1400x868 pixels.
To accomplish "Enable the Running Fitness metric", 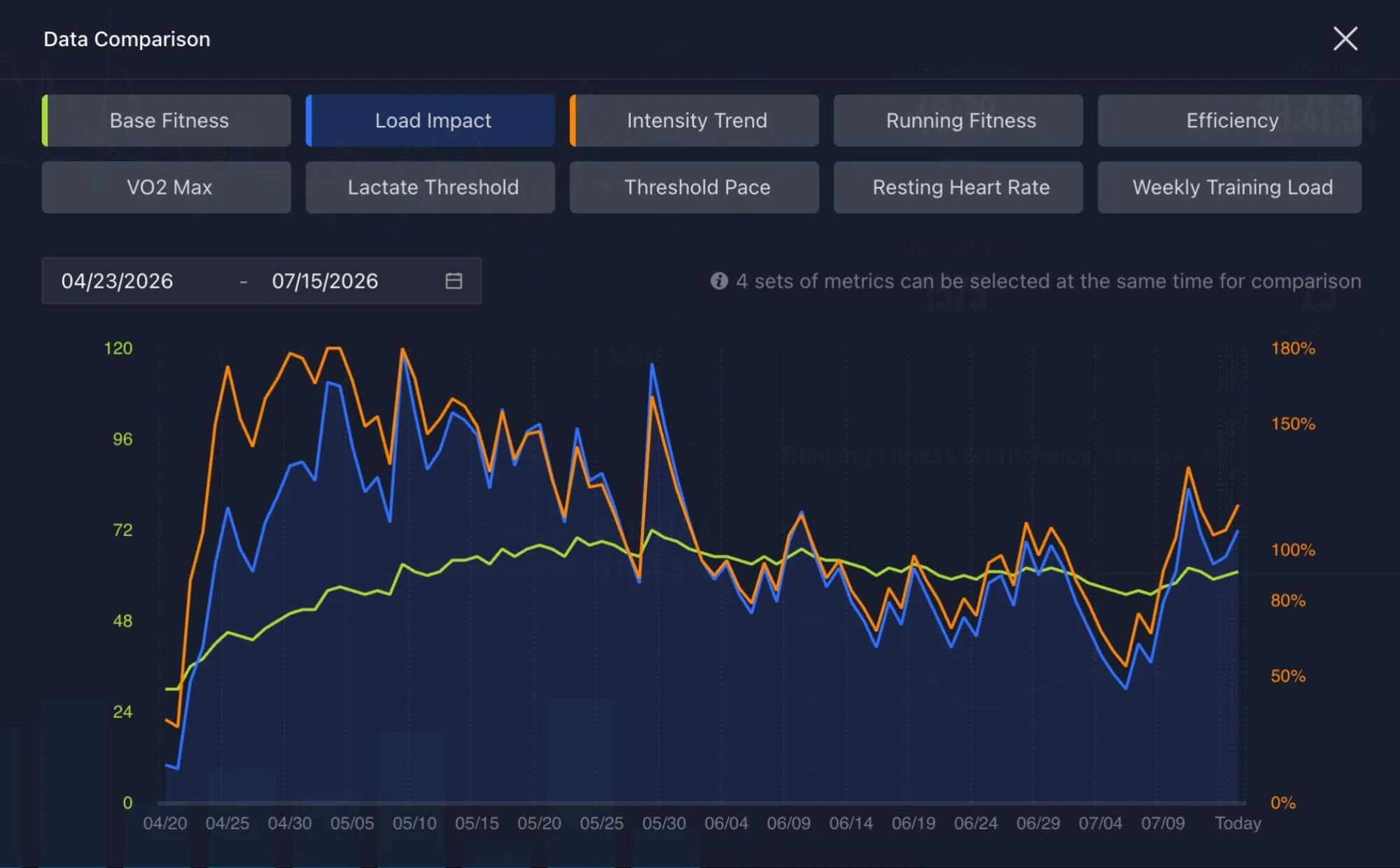I will tap(958, 120).
